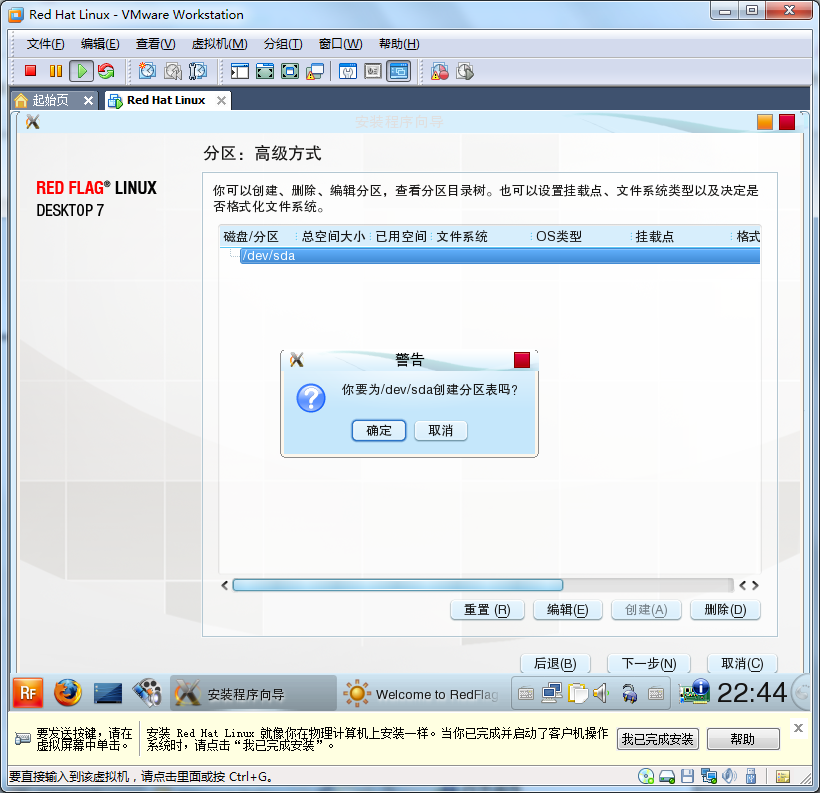
Task: Click 取消 in the warning dialog
Action: pos(440,431)
